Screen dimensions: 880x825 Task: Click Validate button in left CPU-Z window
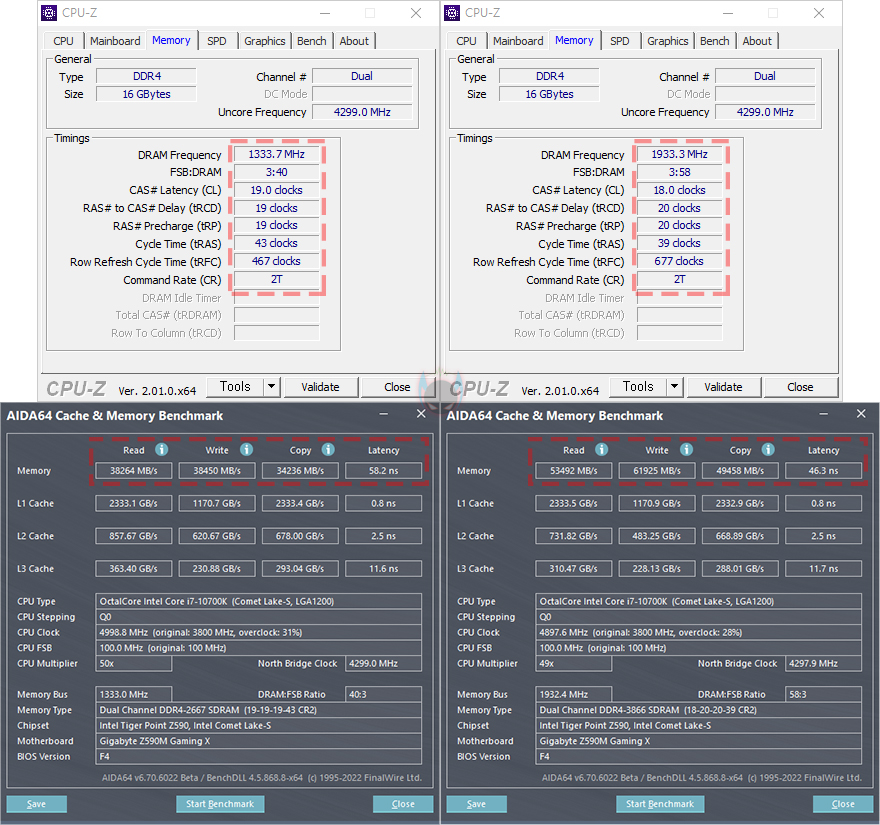point(320,387)
